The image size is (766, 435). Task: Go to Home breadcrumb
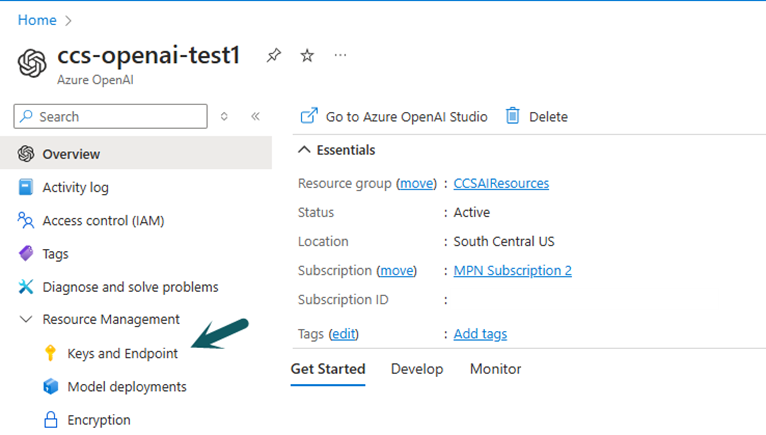coord(37,20)
